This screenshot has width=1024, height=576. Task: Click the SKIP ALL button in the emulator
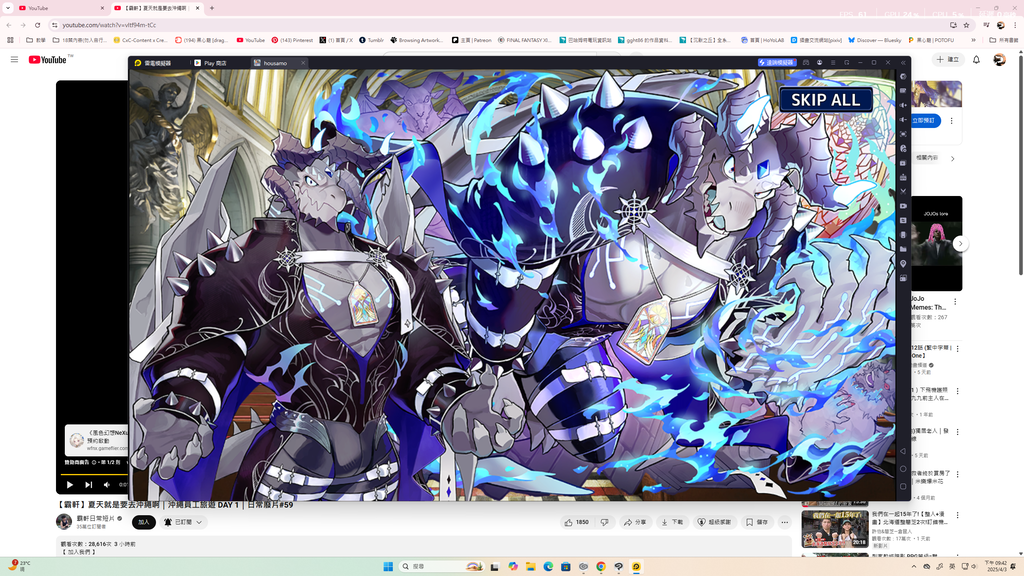click(x=825, y=100)
